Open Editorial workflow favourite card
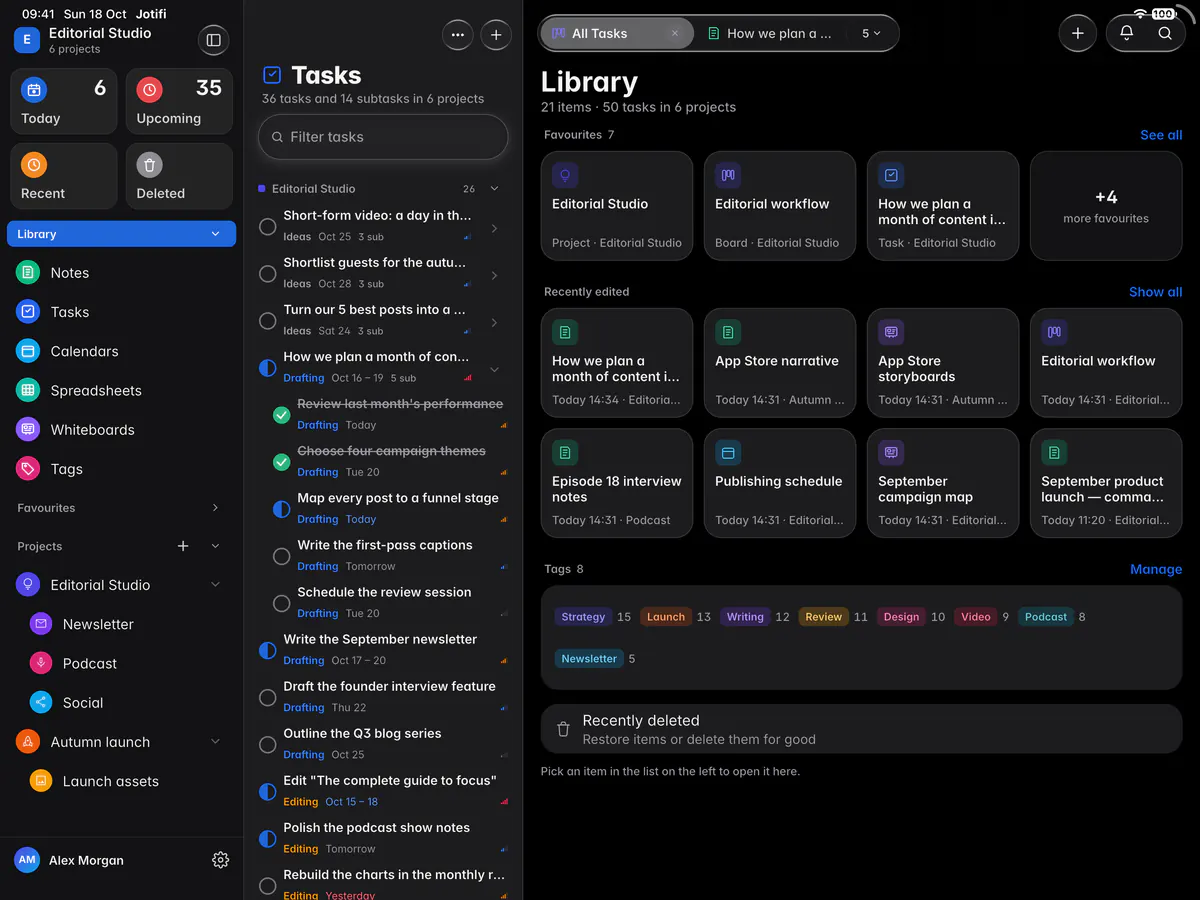This screenshot has height=900, width=1200. (780, 206)
